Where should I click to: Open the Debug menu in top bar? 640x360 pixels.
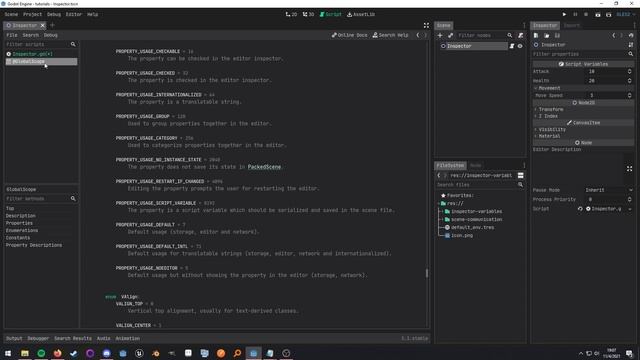click(x=53, y=14)
